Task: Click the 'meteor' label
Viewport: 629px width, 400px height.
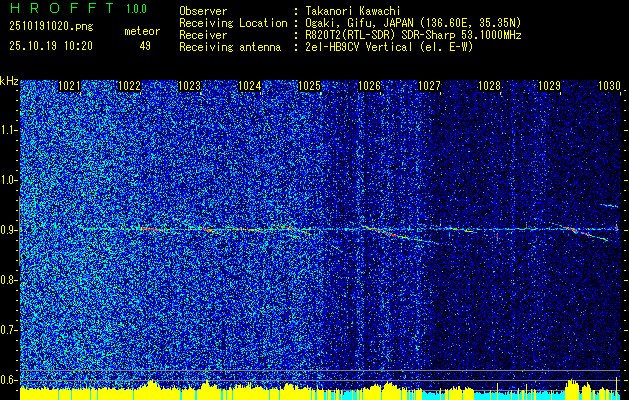Action: pyautogui.click(x=142, y=31)
